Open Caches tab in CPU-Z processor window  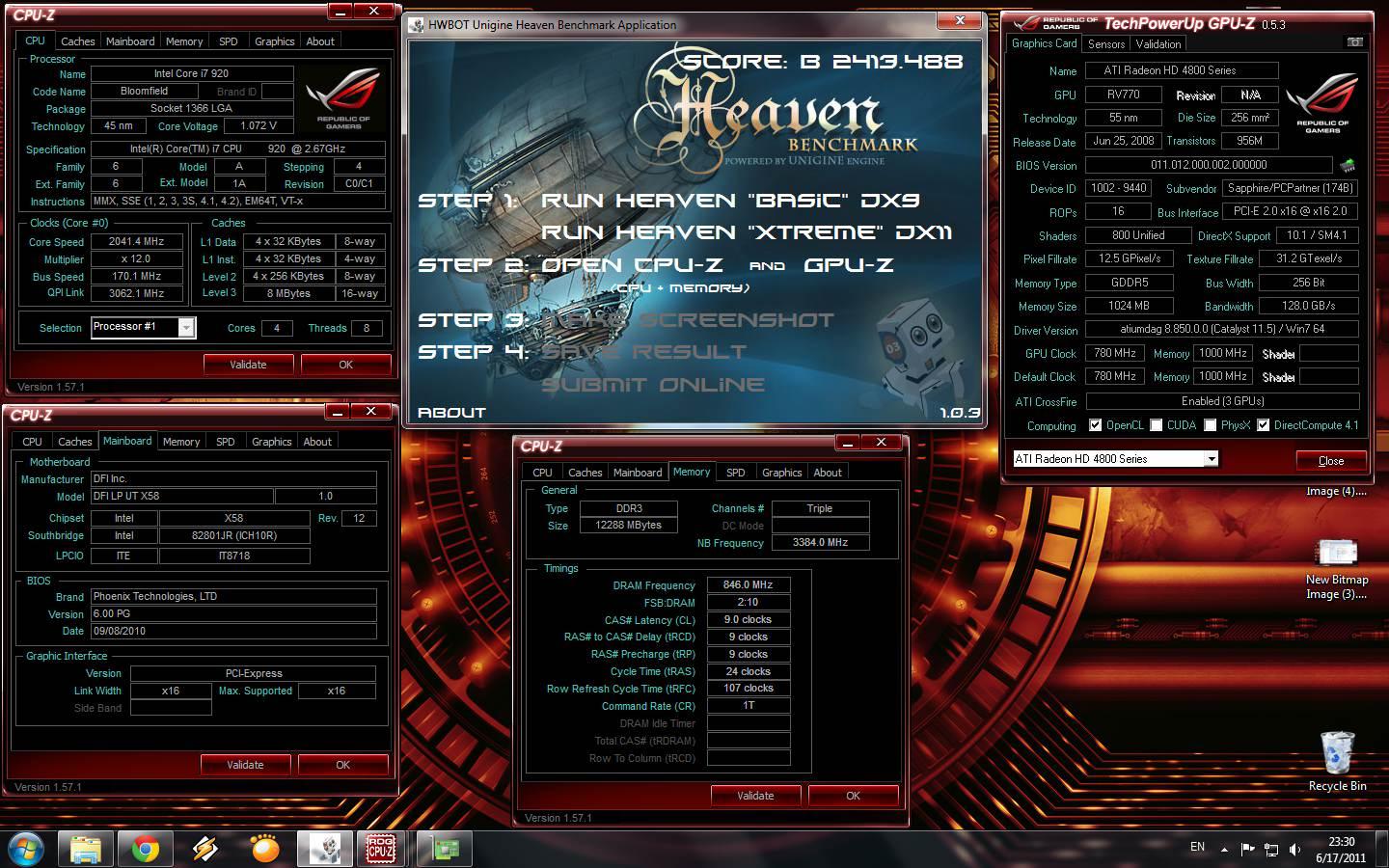click(78, 41)
